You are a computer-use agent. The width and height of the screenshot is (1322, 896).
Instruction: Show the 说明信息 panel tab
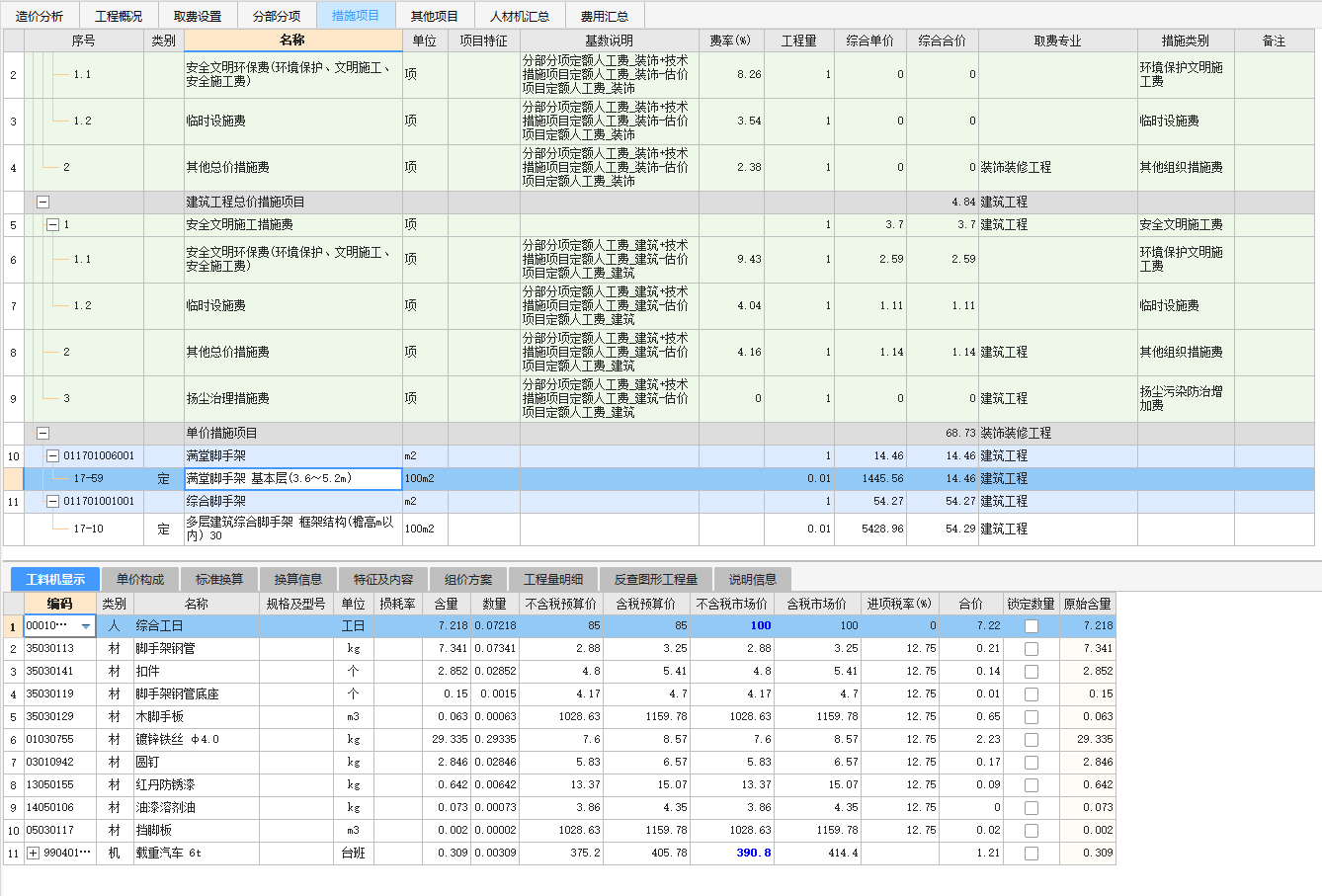pyautogui.click(x=753, y=579)
